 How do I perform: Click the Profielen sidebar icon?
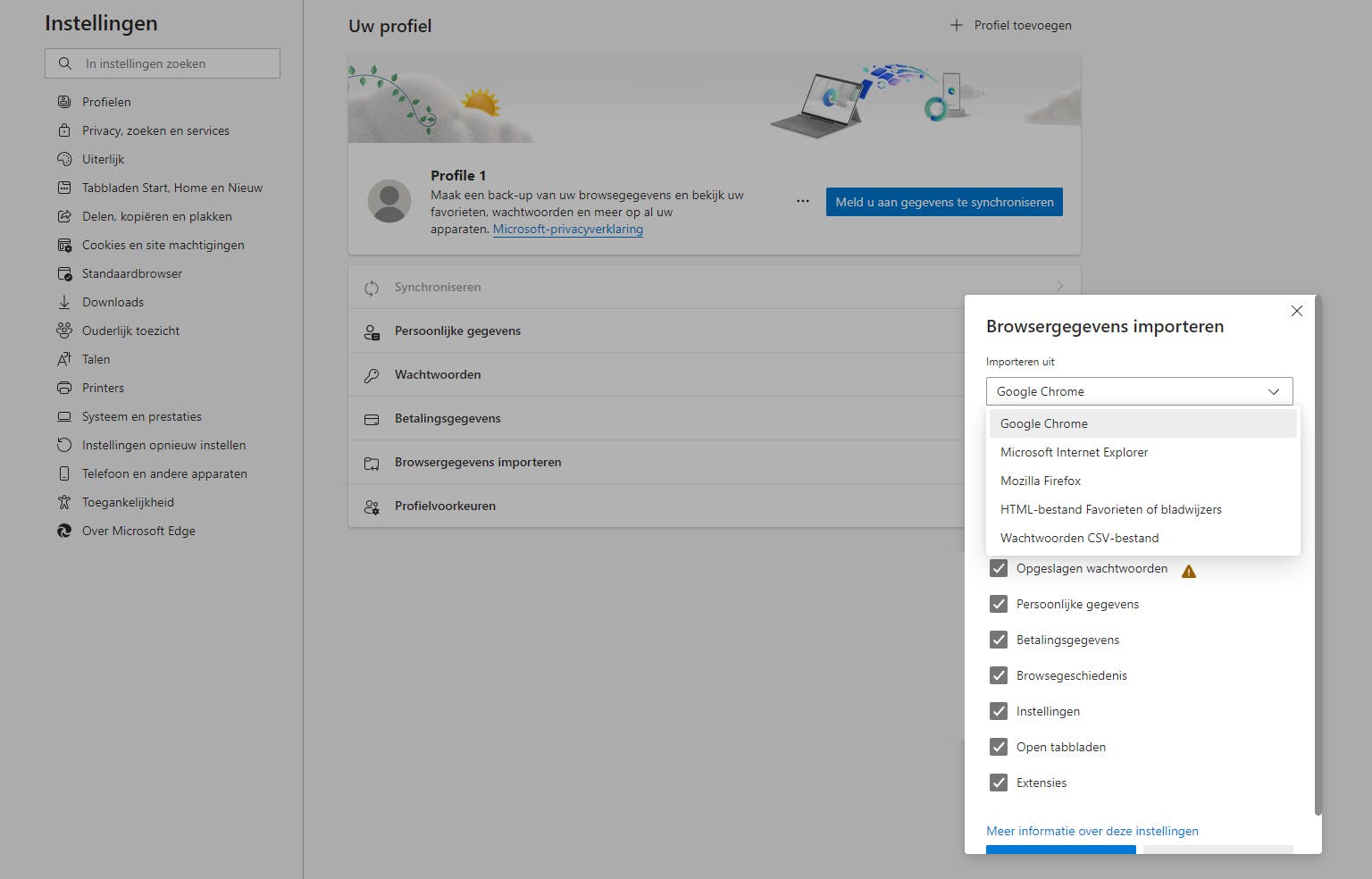point(64,102)
